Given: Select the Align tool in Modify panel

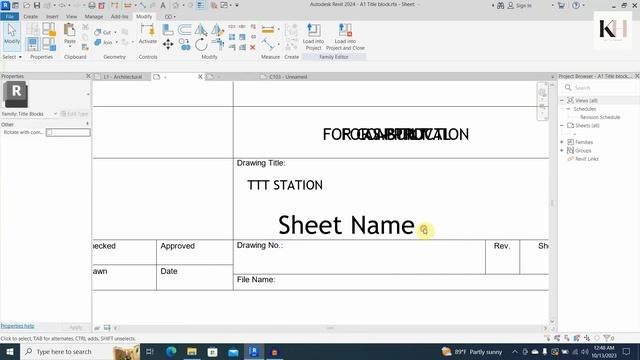Looking at the screenshot, I should click(168, 29).
